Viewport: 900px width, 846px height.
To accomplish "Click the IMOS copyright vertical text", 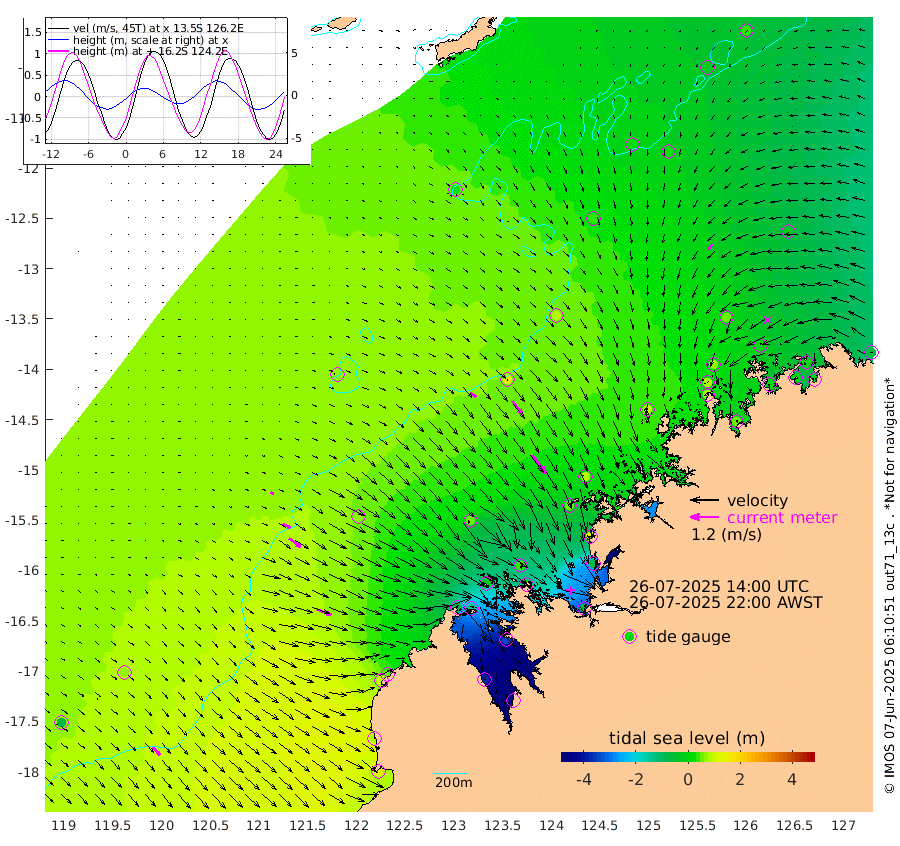I will [889, 585].
